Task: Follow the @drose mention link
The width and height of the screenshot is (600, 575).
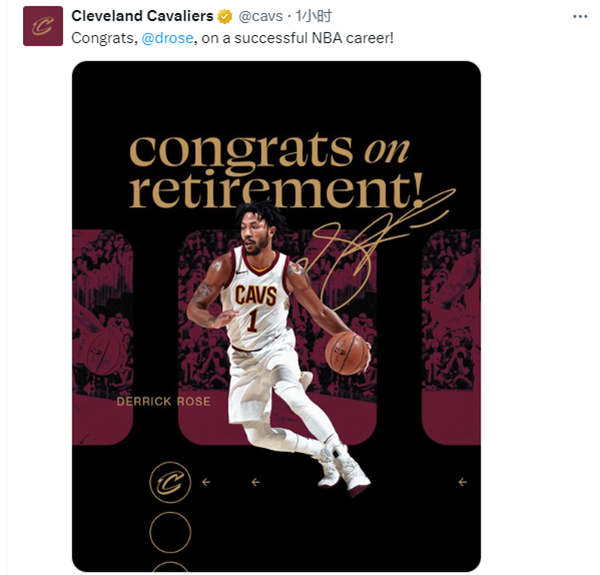Action: 167,37
